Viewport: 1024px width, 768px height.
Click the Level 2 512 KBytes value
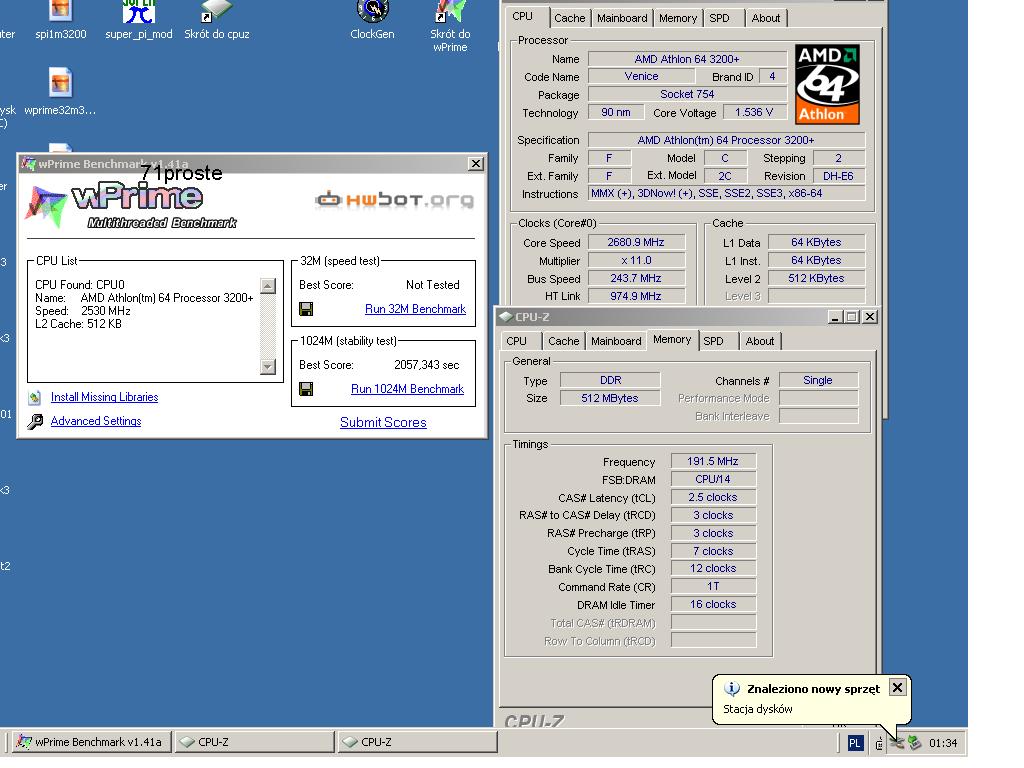816,278
